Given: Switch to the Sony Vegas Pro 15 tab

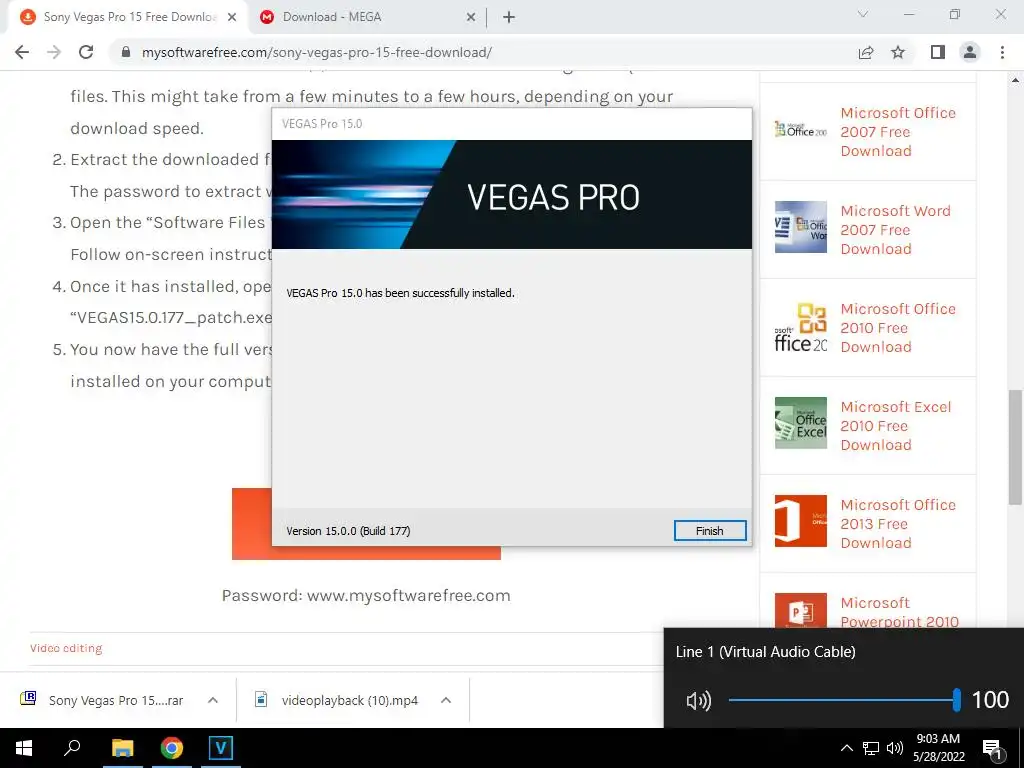Looking at the screenshot, I should click(x=128, y=17).
